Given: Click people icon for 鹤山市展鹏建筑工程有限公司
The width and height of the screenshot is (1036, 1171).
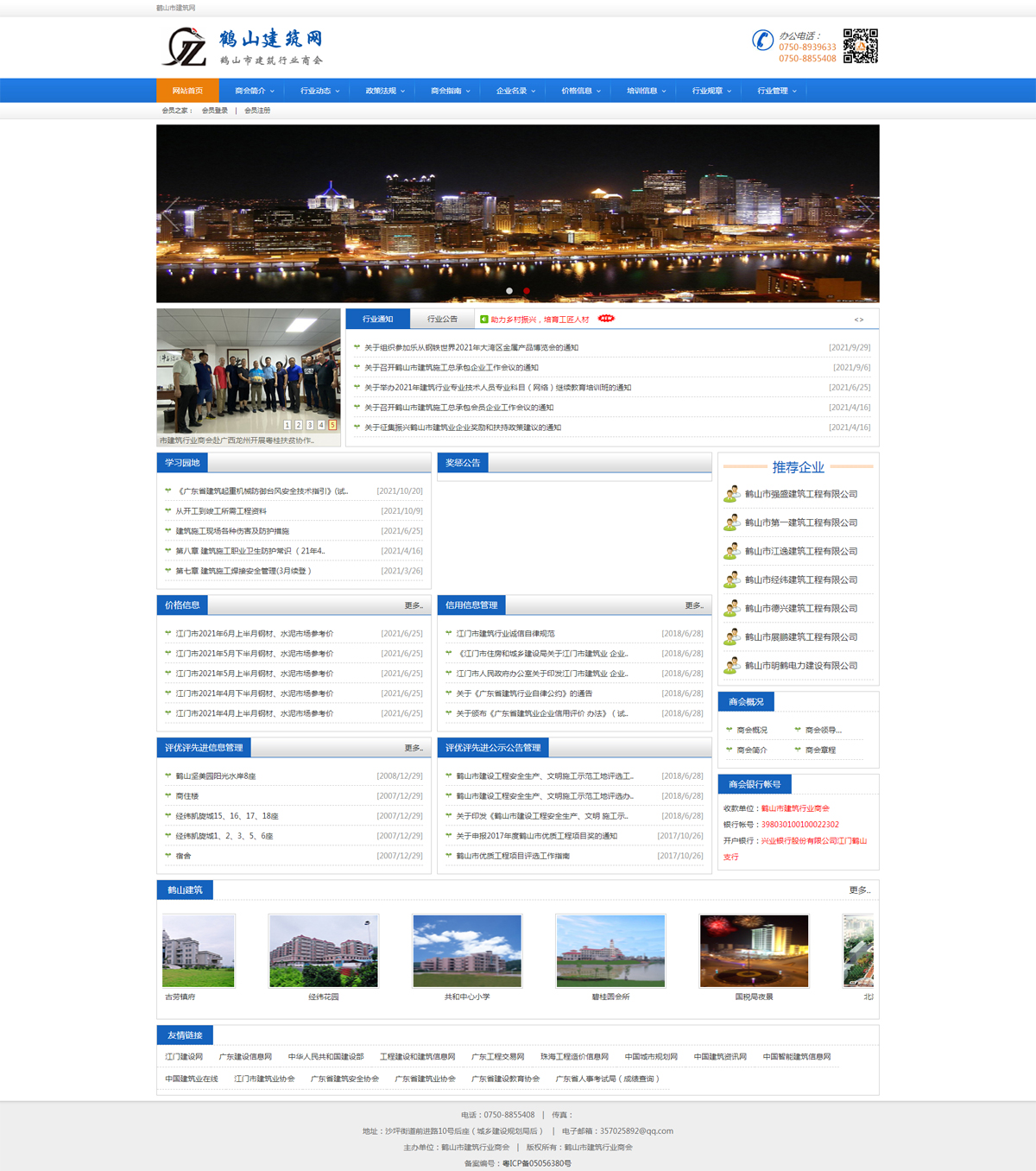Looking at the screenshot, I should coord(731,636).
